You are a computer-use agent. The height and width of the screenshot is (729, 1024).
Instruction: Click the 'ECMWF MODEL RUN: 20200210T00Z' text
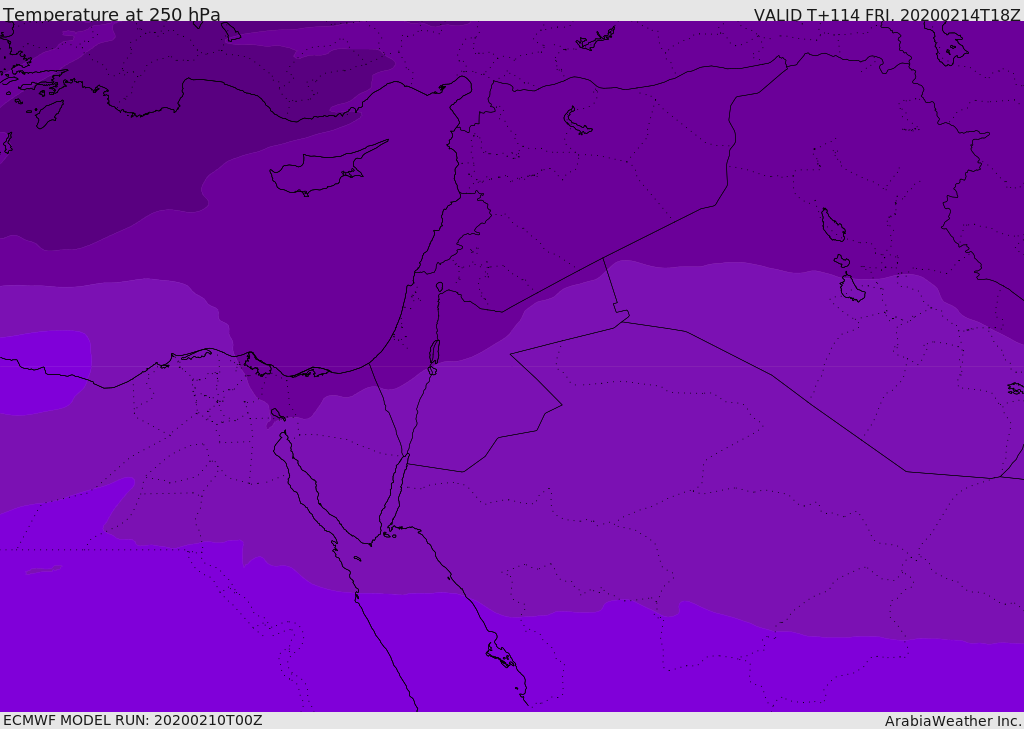coord(133,720)
